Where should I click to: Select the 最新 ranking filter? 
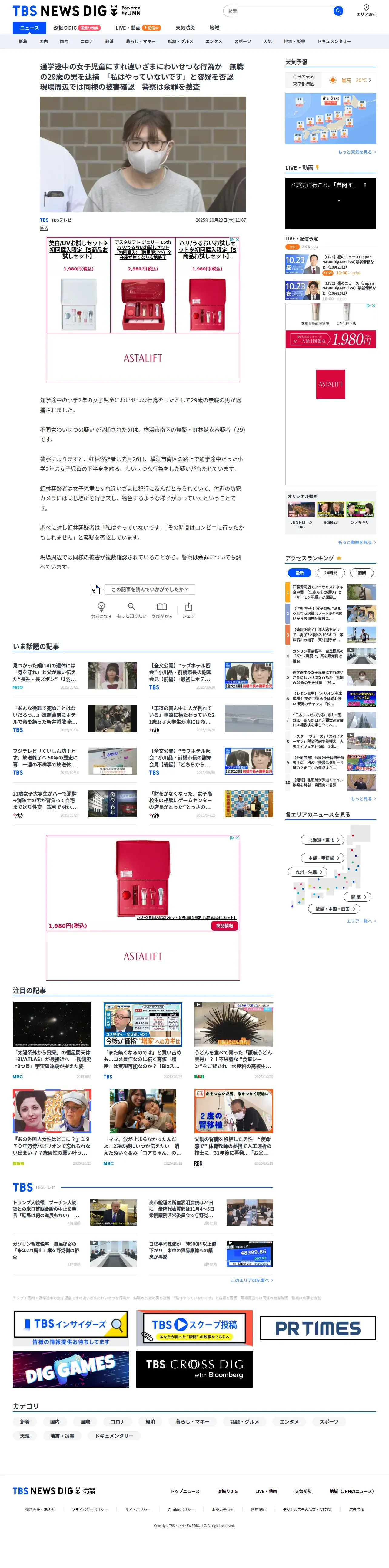coord(300,573)
